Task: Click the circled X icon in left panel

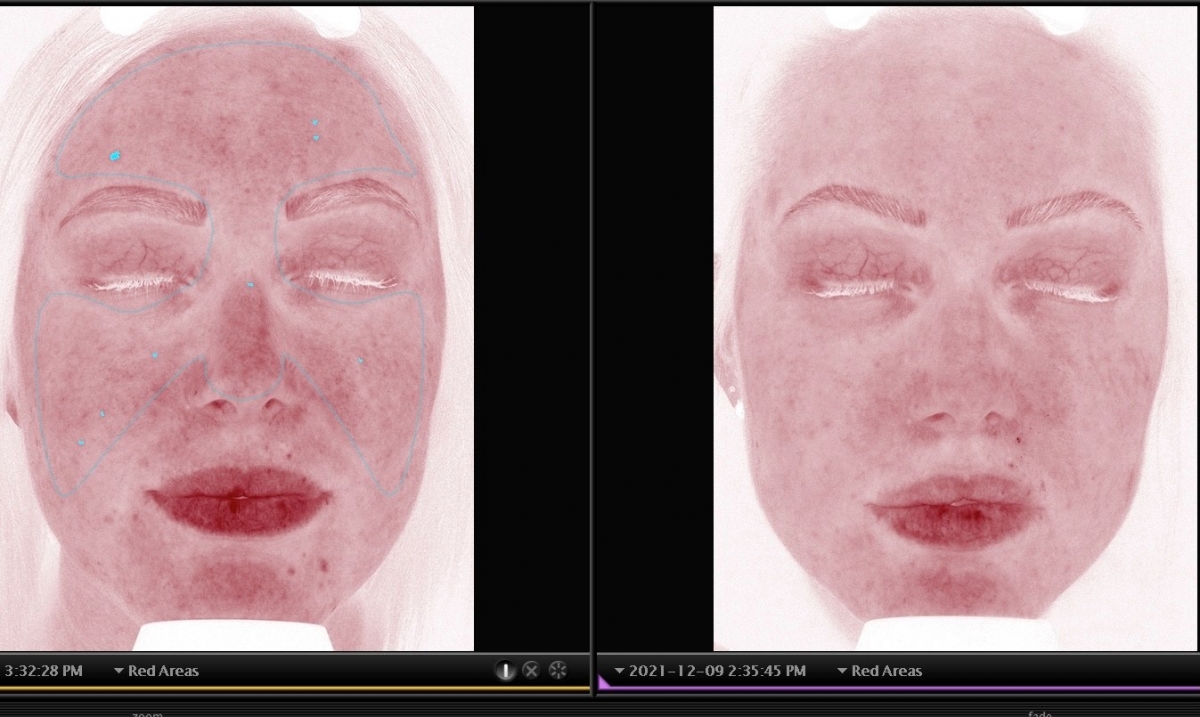Action: coord(532,671)
